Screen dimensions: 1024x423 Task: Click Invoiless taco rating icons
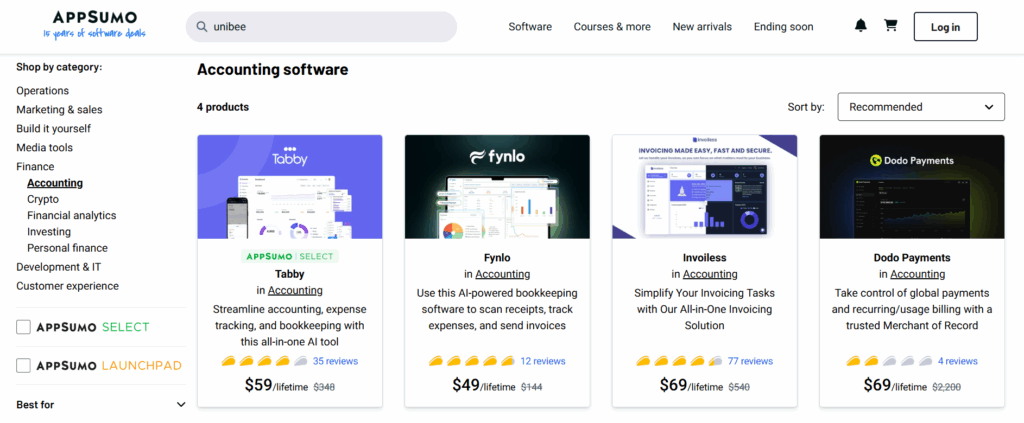pyautogui.click(x=679, y=361)
